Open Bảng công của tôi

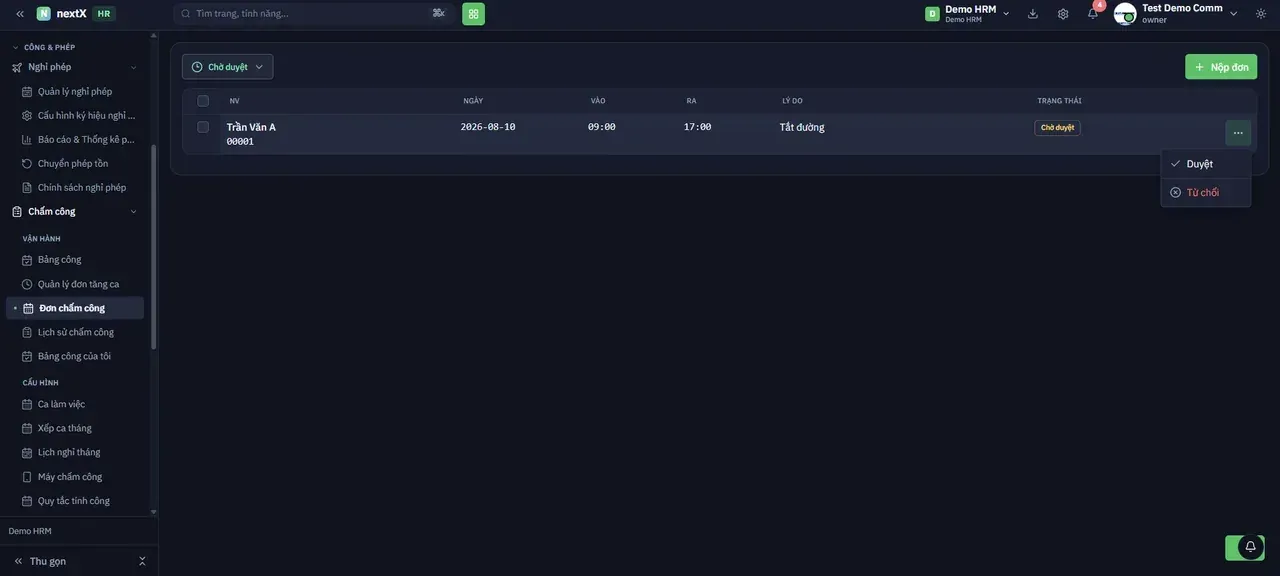(x=74, y=356)
